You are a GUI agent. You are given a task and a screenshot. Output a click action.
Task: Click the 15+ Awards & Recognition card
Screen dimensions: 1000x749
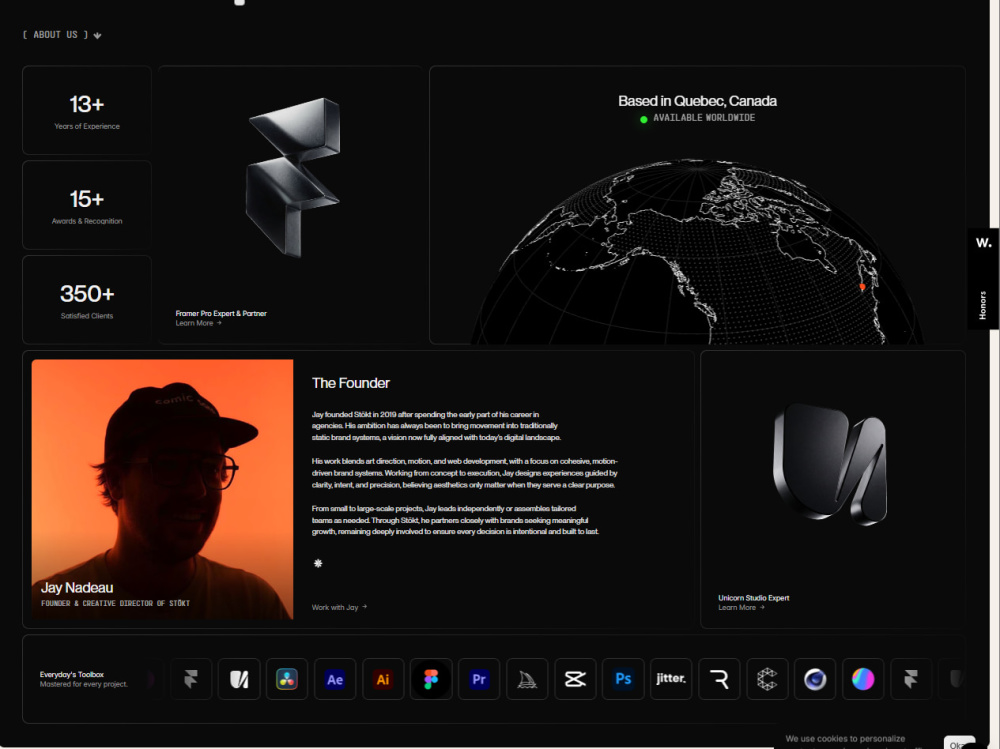tap(87, 205)
